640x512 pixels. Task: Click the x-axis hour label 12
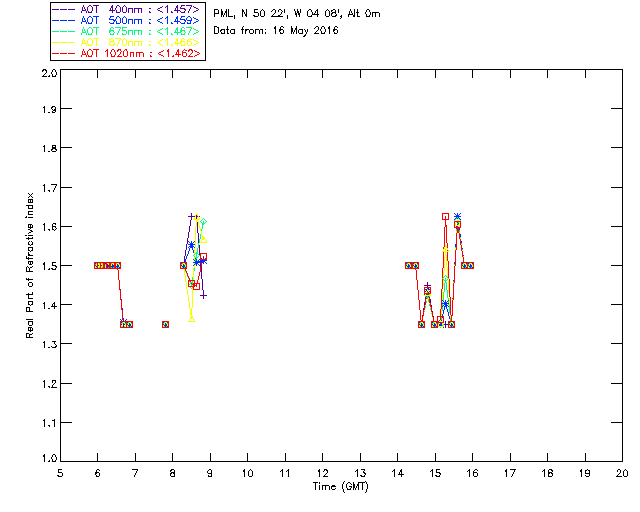tap(322, 473)
